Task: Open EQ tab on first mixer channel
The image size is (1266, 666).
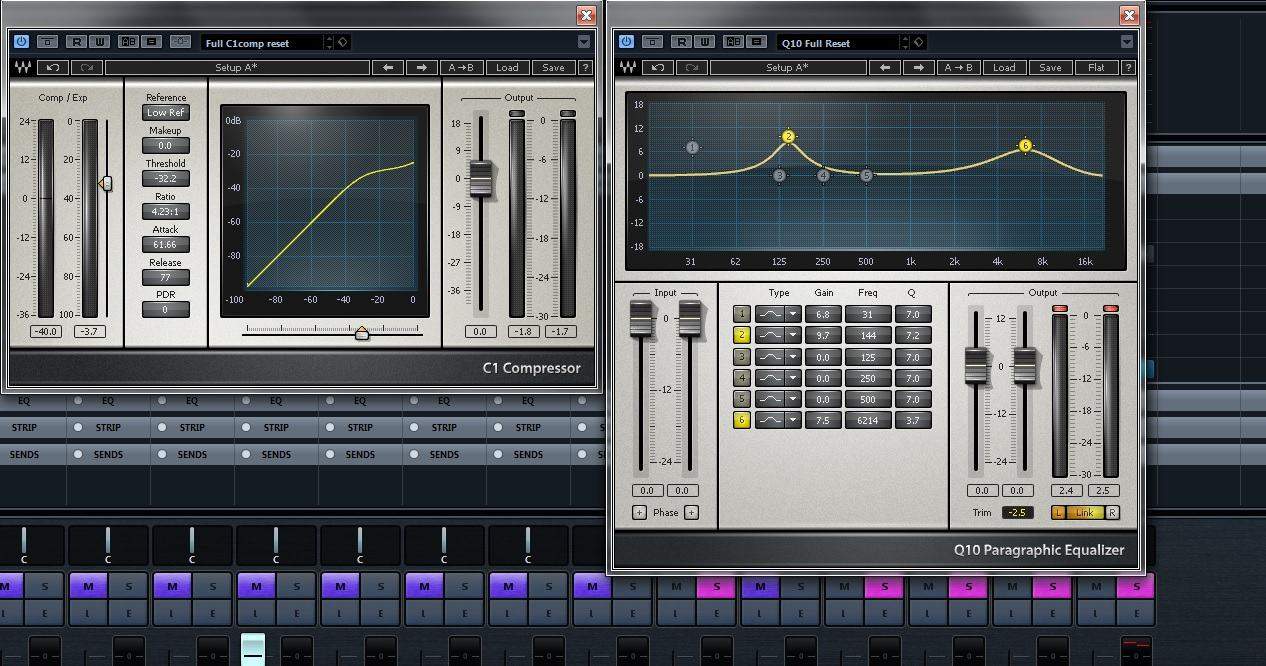Action: tap(24, 401)
